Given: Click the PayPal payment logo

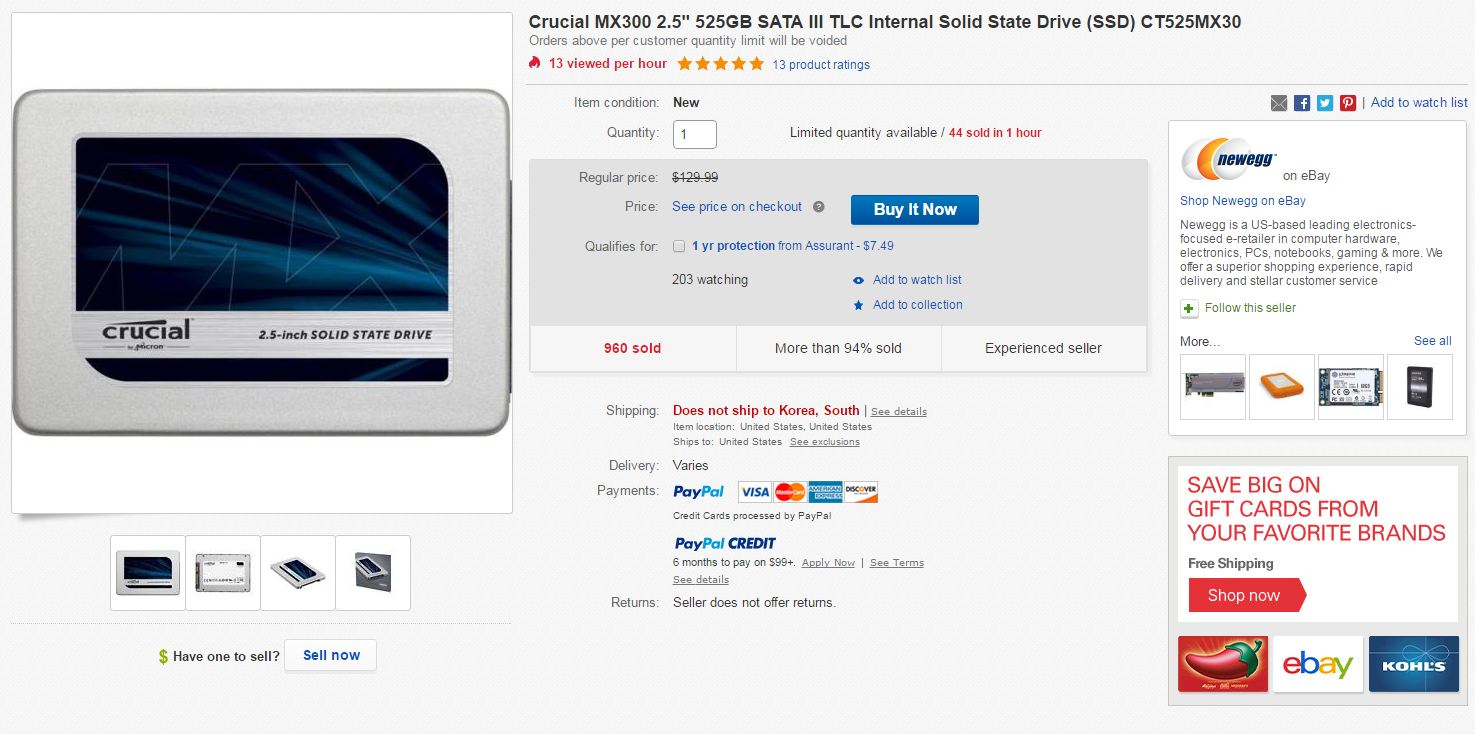Looking at the screenshot, I should 699,492.
